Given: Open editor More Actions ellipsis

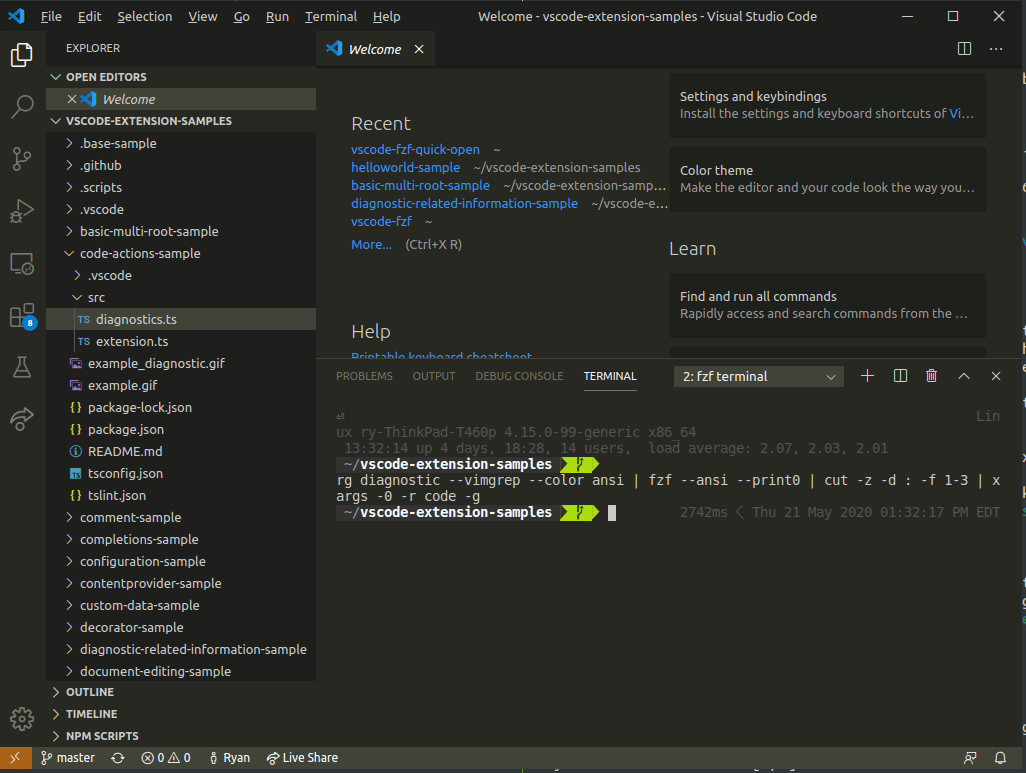Looking at the screenshot, I should pyautogui.click(x=996, y=49).
